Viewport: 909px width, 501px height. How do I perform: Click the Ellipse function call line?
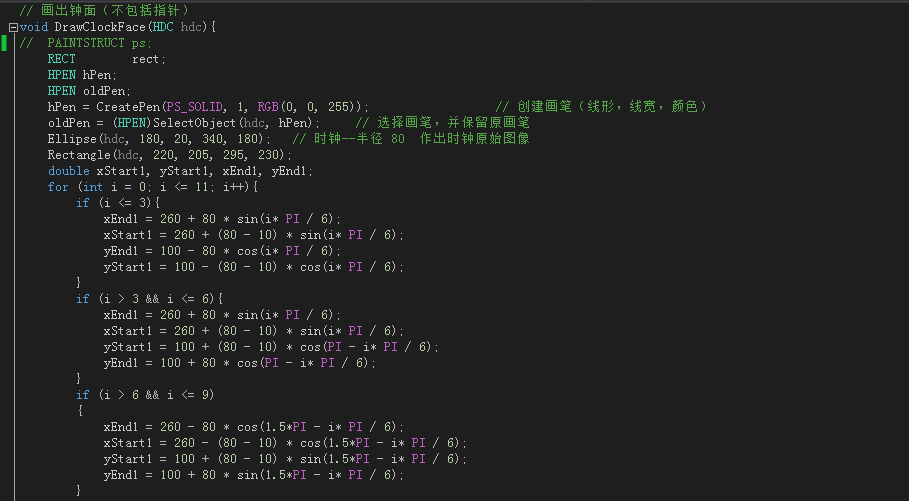[x=160, y=139]
